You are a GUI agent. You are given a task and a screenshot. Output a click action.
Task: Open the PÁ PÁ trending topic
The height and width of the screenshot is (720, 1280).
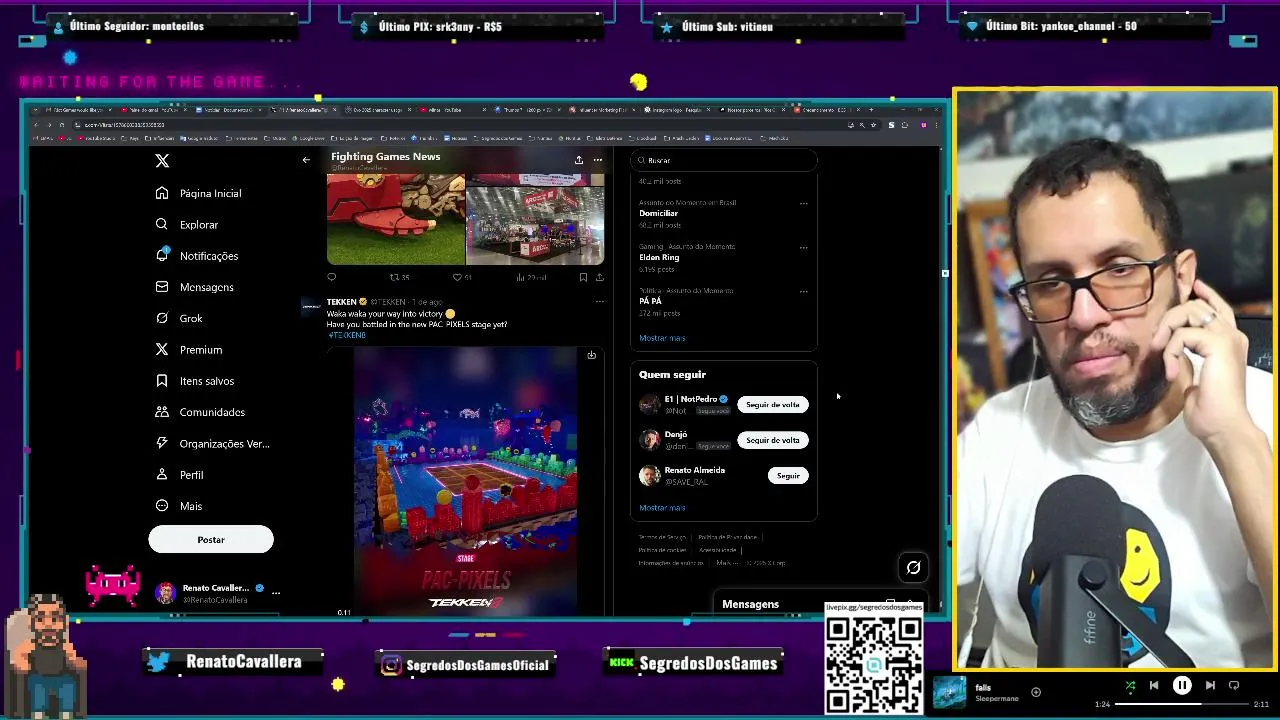[650, 301]
